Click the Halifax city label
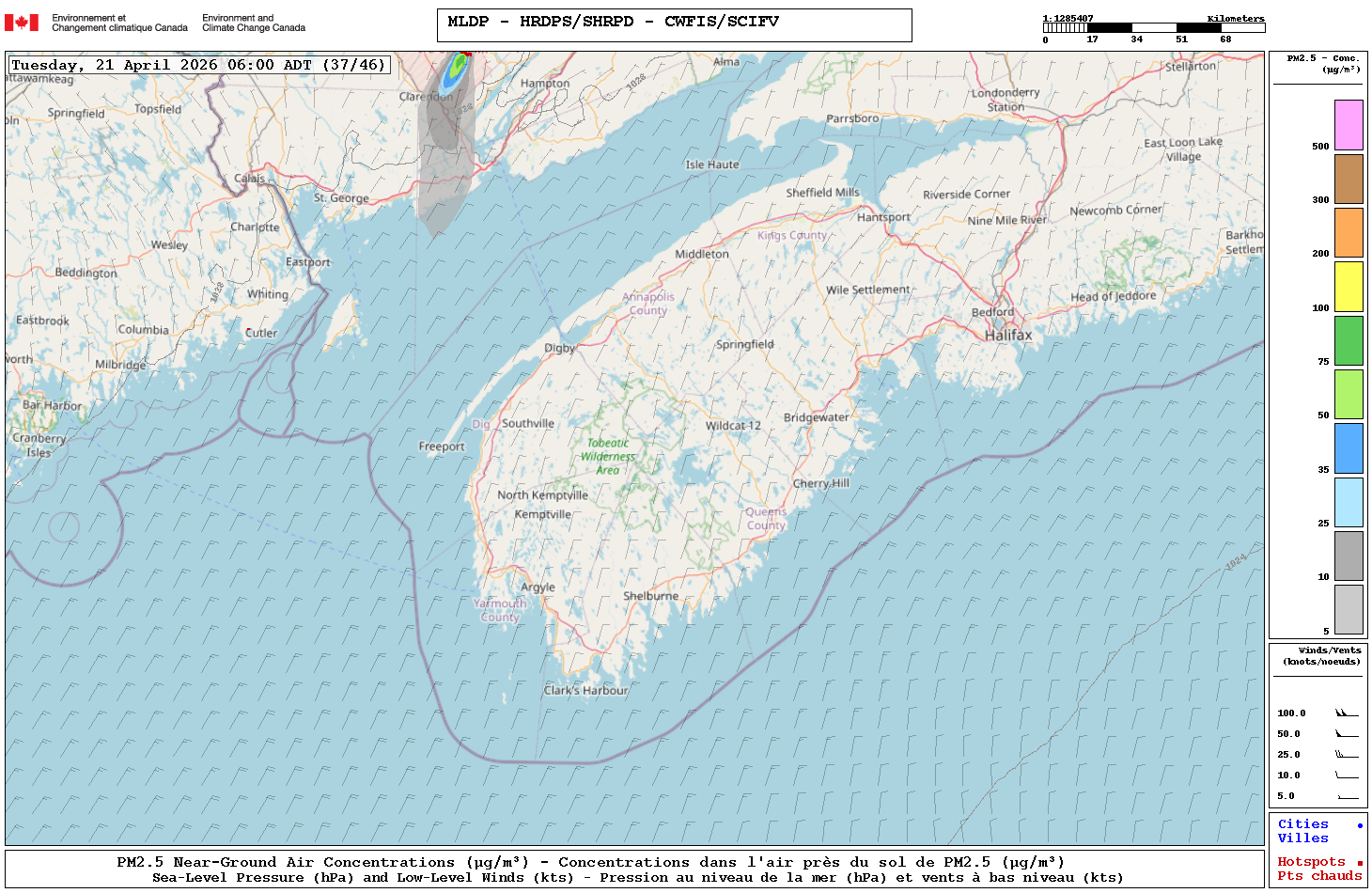This screenshot has height=893, width=1372. [x=1007, y=336]
